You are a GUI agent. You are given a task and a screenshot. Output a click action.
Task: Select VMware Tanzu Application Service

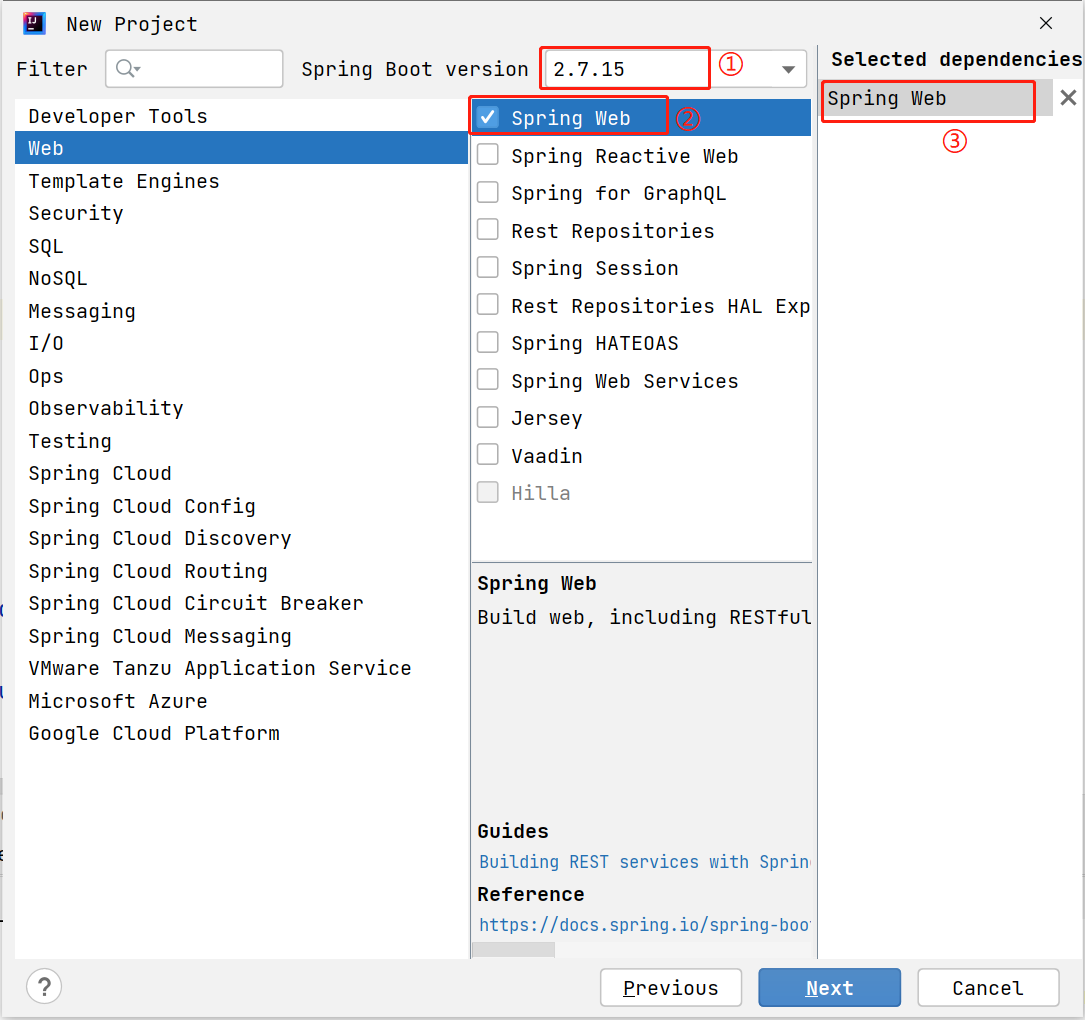pos(241,668)
